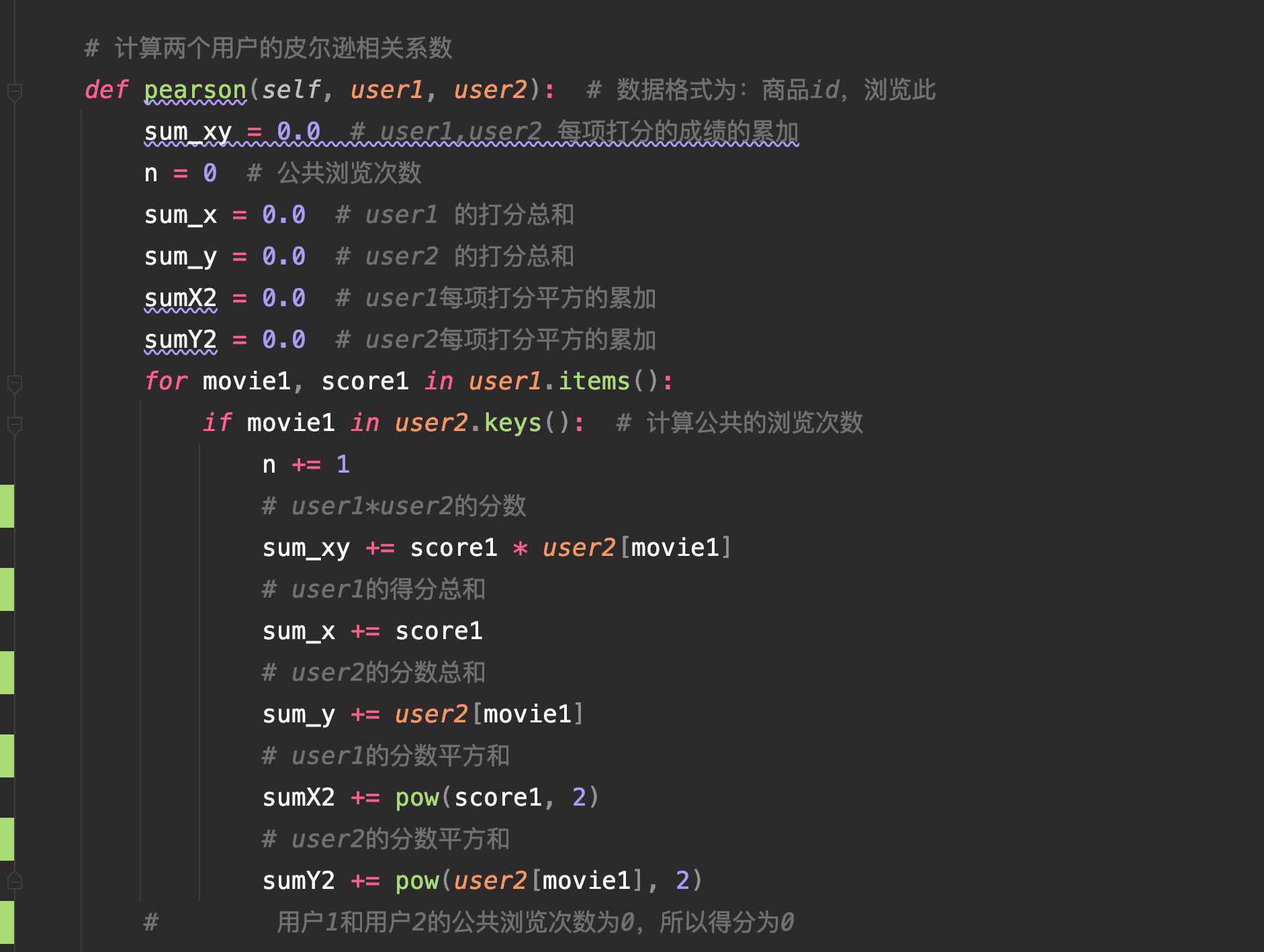Click the comment 数据格式为: 商品id, 浏览此
The height and width of the screenshot is (952, 1264).
(762, 90)
